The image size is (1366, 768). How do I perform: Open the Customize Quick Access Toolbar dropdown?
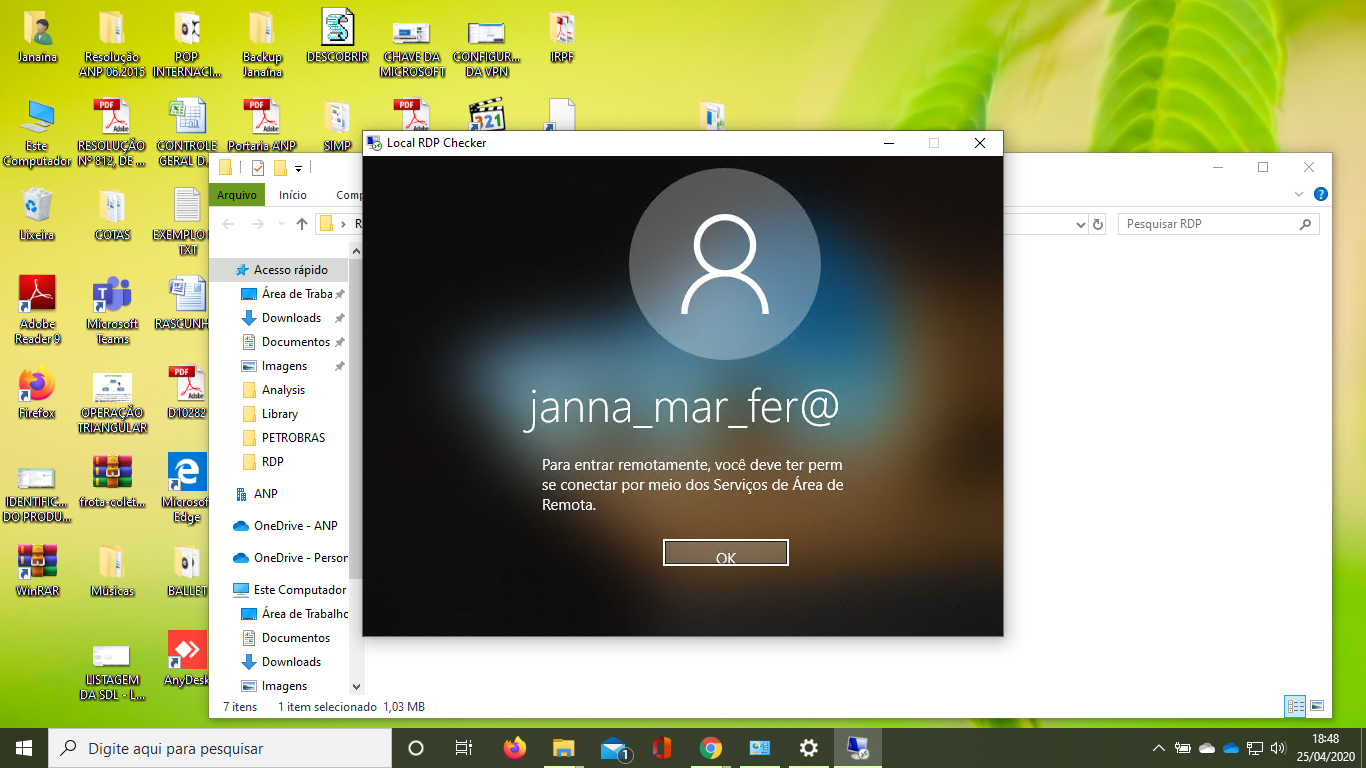298,168
